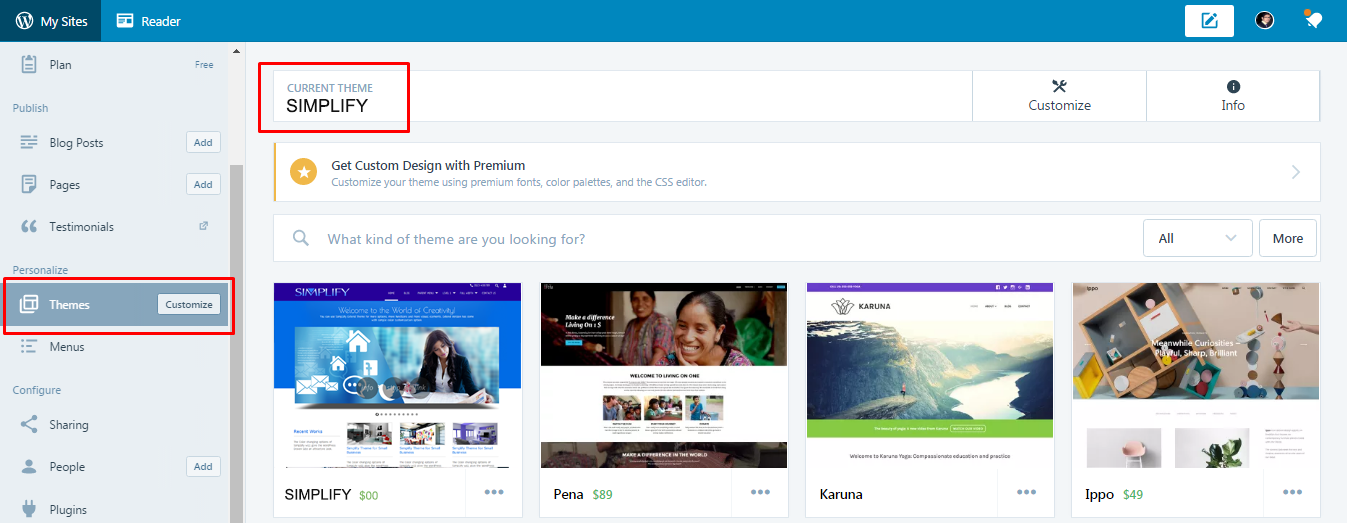This screenshot has width=1347, height=523.
Task: Click the Info label in theme header
Action: [1233, 105]
